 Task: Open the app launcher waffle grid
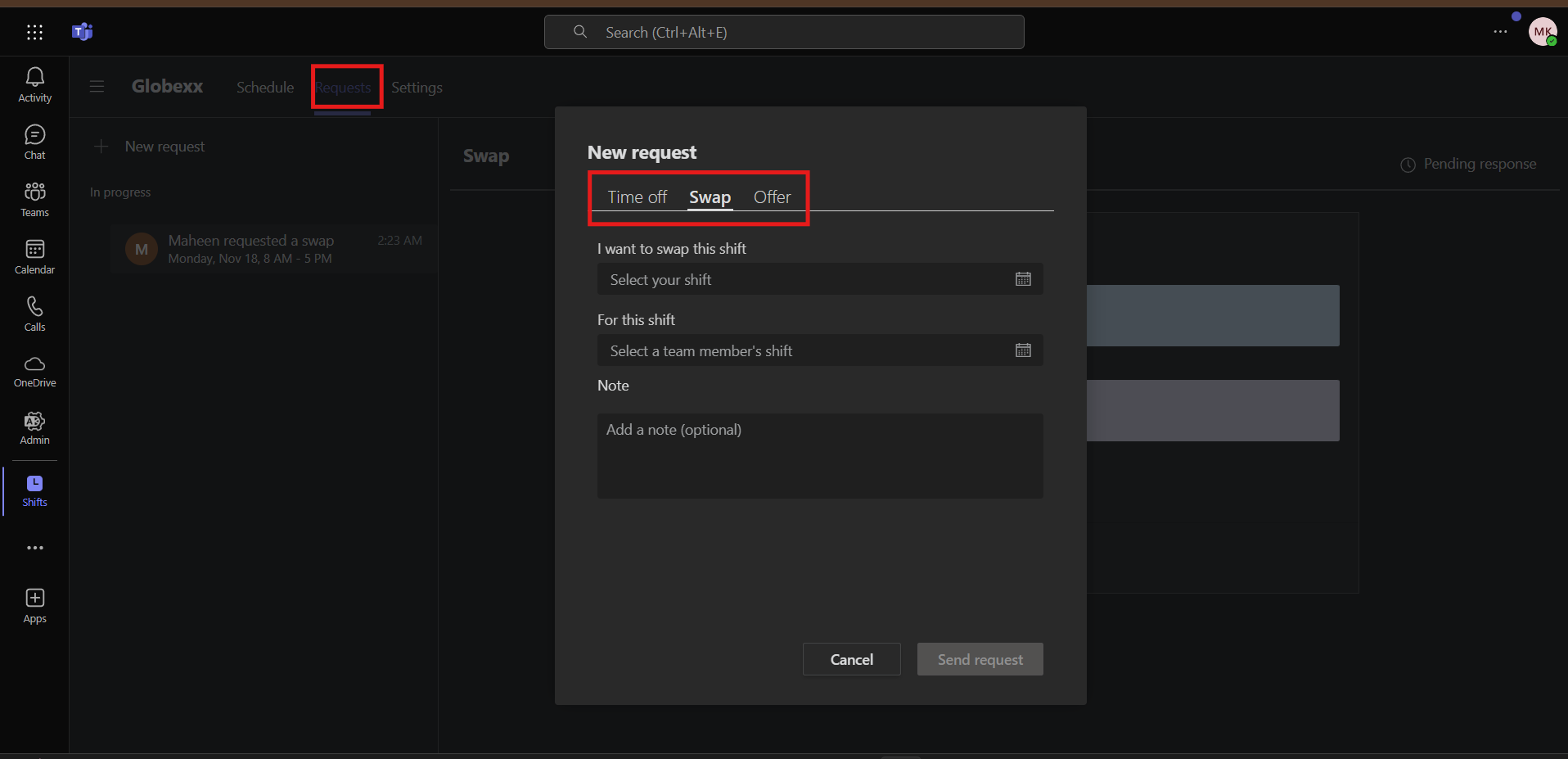(34, 32)
